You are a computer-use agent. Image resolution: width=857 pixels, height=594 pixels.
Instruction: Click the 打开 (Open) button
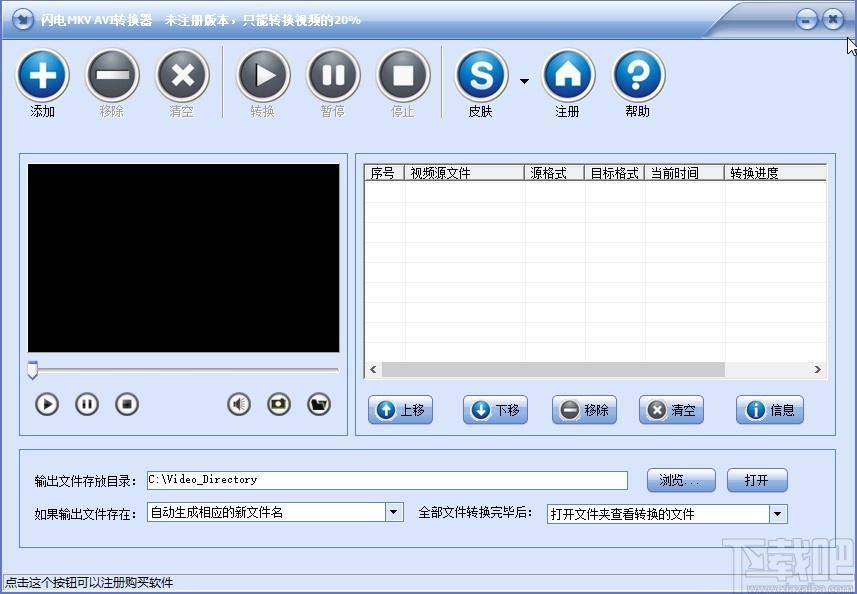[x=757, y=479]
